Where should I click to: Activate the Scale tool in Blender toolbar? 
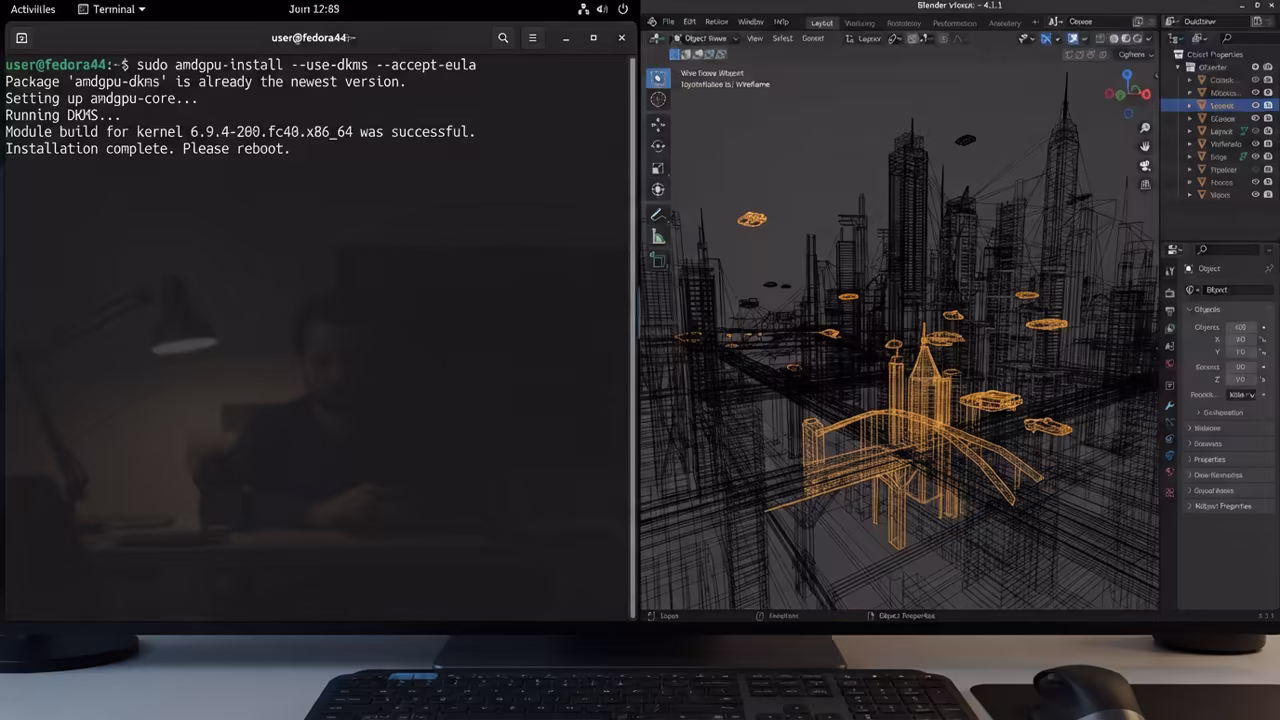pyautogui.click(x=658, y=168)
